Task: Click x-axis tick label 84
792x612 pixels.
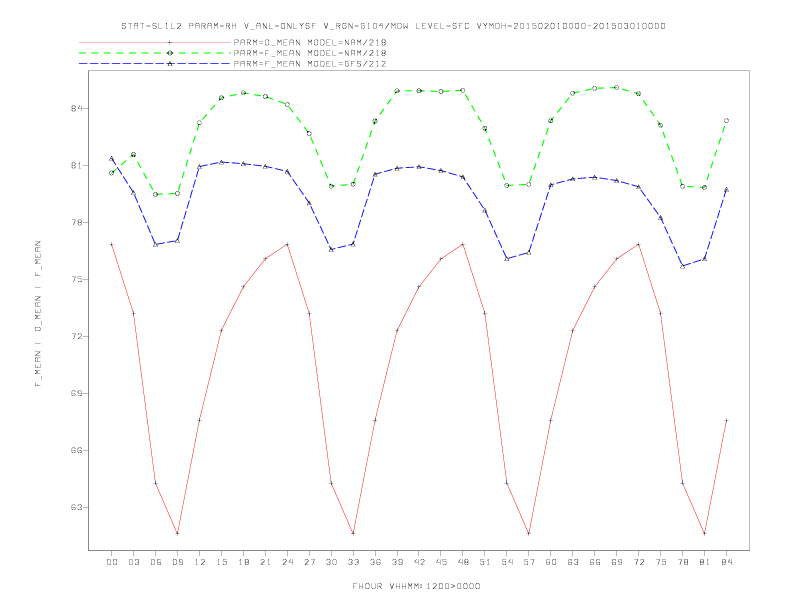Action: point(727,562)
